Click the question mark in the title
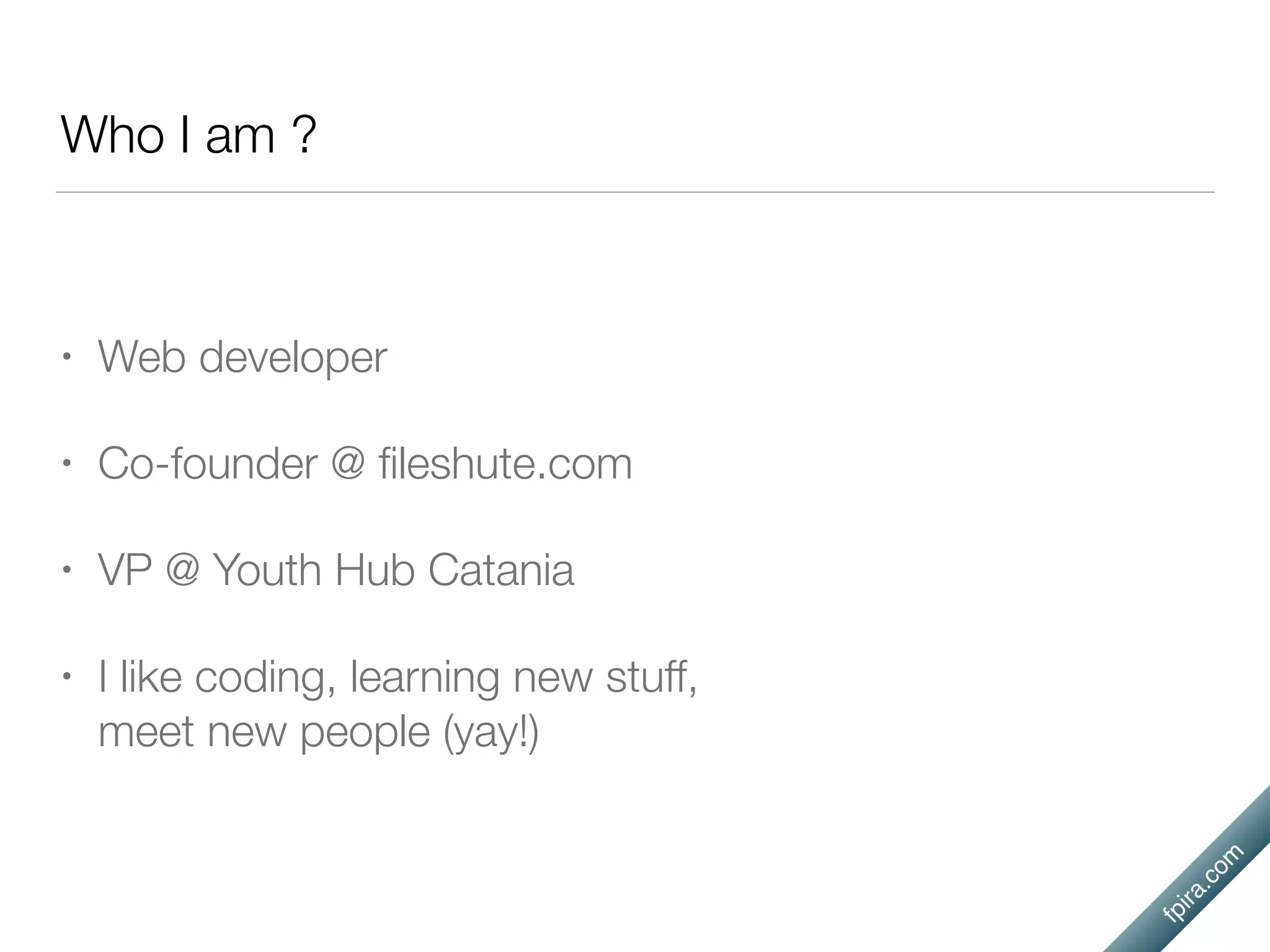Screen dimensions: 1270x952 pyautogui.click(x=304, y=134)
